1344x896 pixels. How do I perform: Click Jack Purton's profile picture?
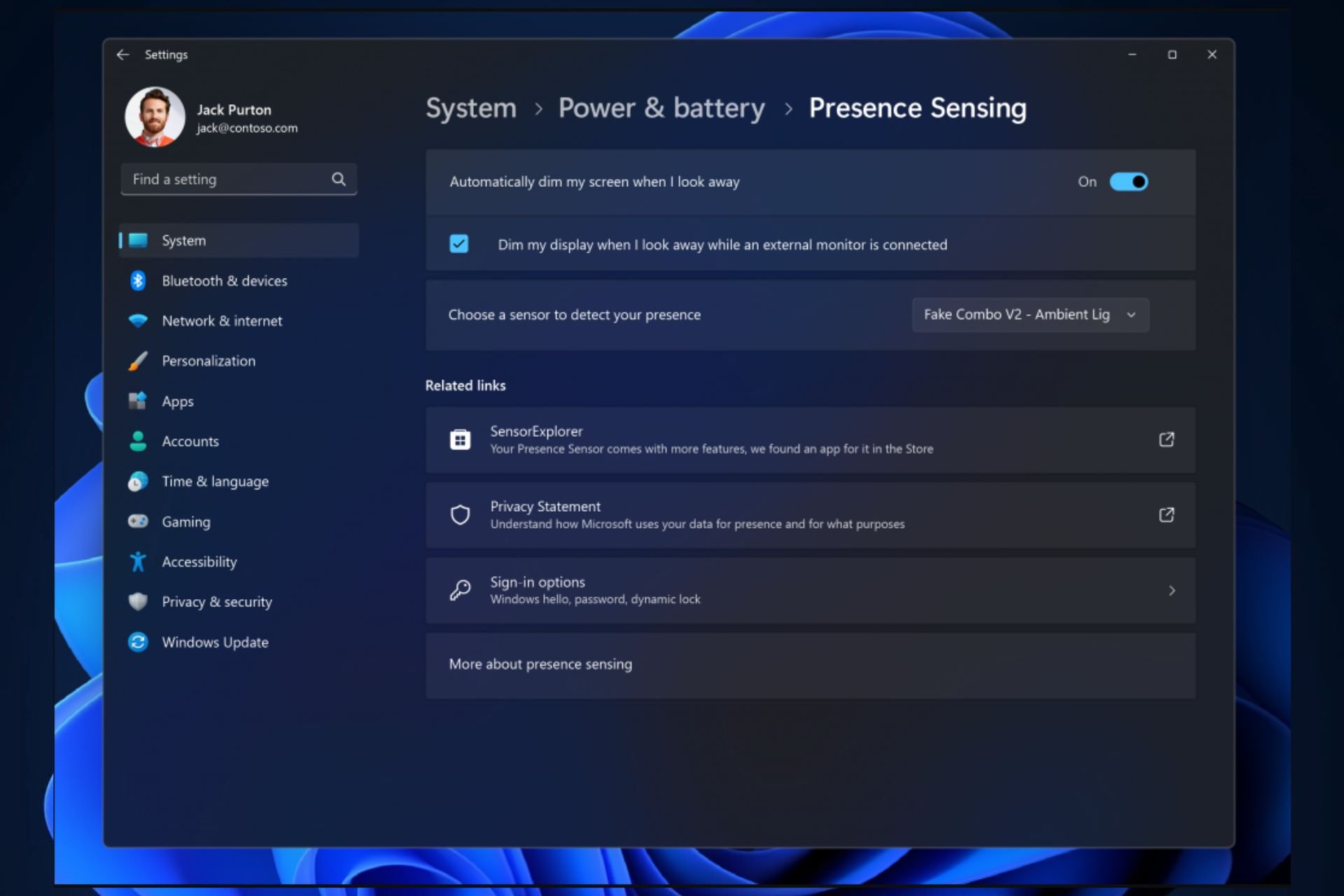[155, 116]
